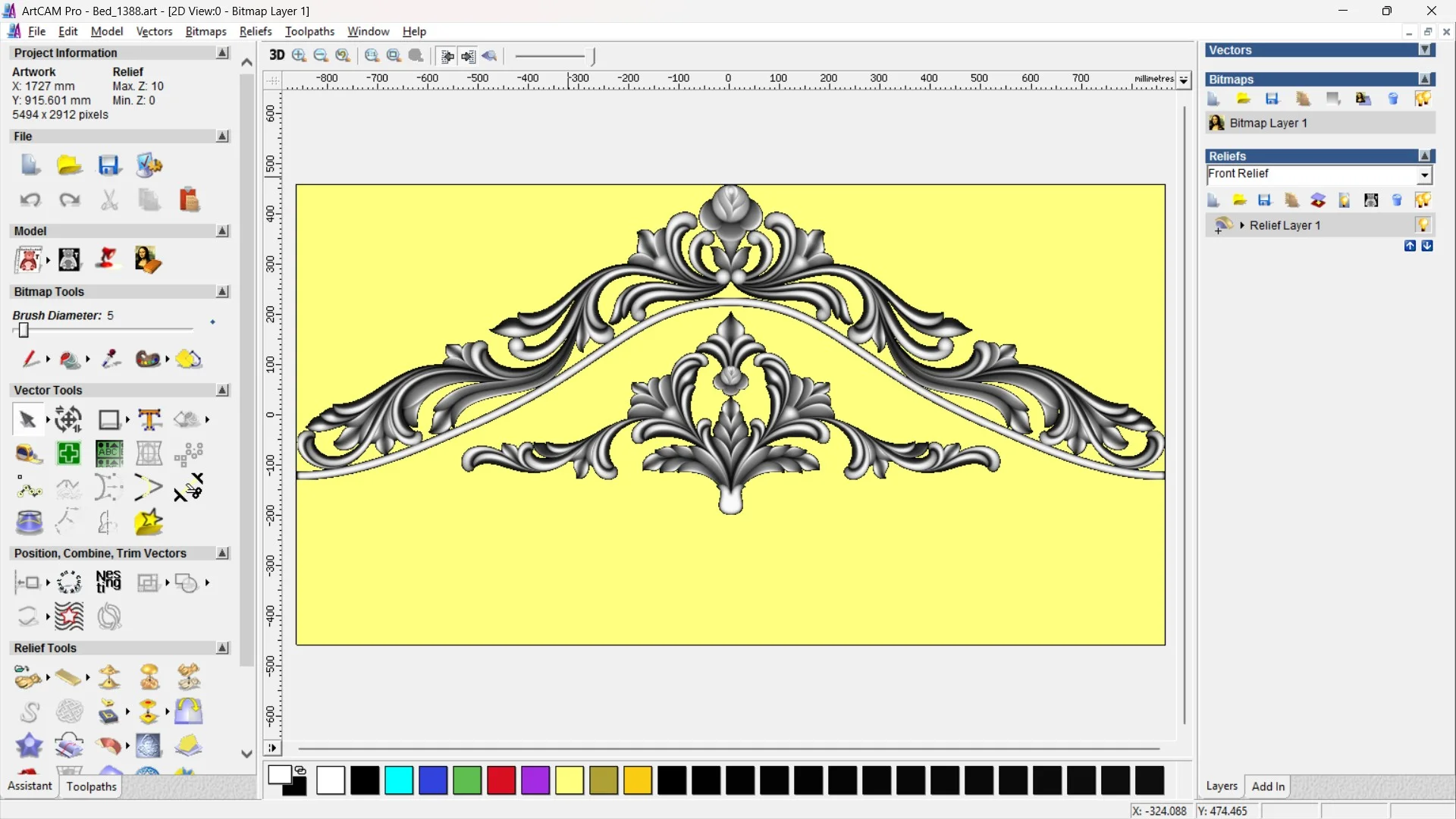This screenshot has width=1456, height=819.
Task: Select the Paint Brush tool icon
Action: 30,359
